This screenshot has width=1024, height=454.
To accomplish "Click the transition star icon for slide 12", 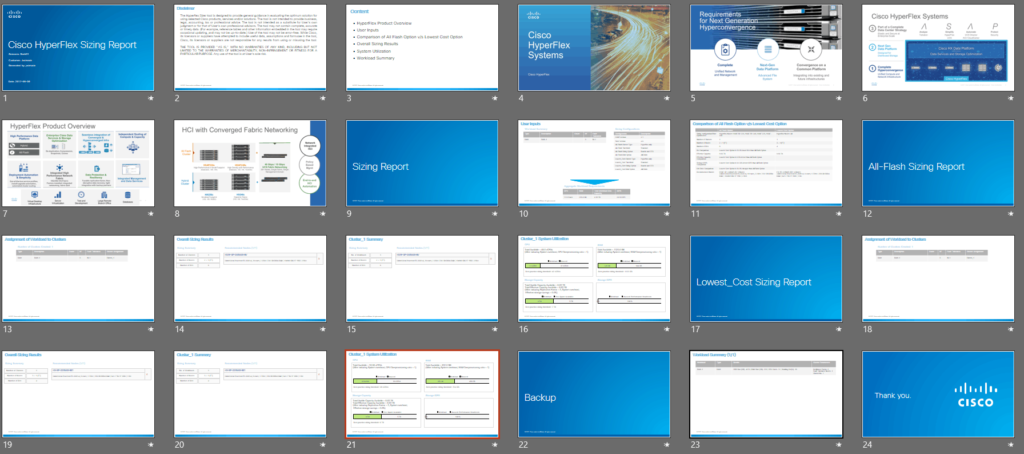I will pyautogui.click(x=1011, y=214).
